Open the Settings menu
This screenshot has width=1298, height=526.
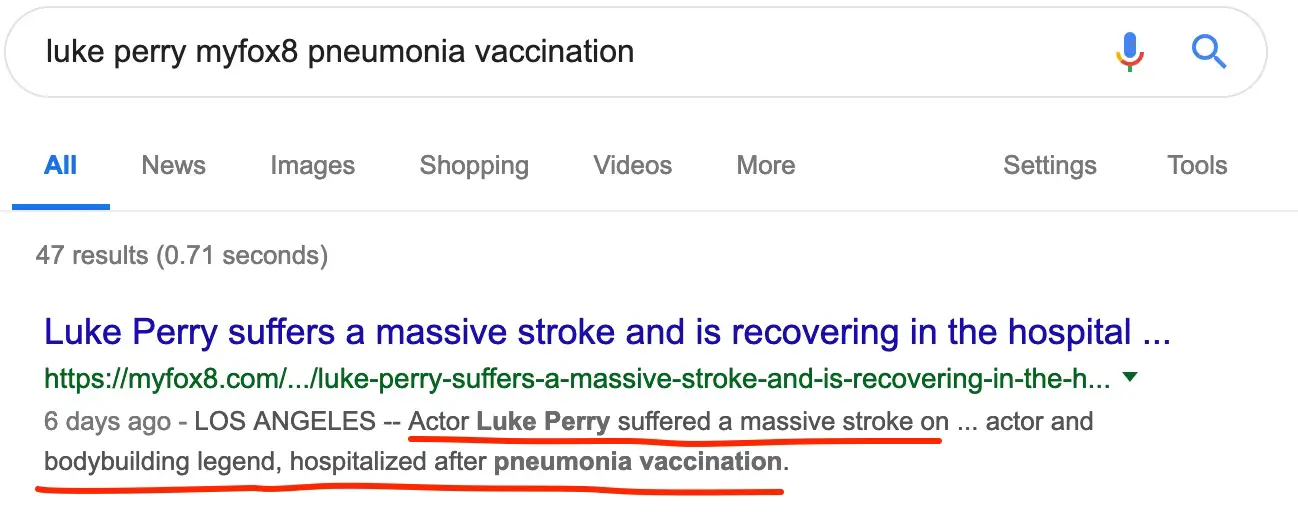(x=1050, y=166)
